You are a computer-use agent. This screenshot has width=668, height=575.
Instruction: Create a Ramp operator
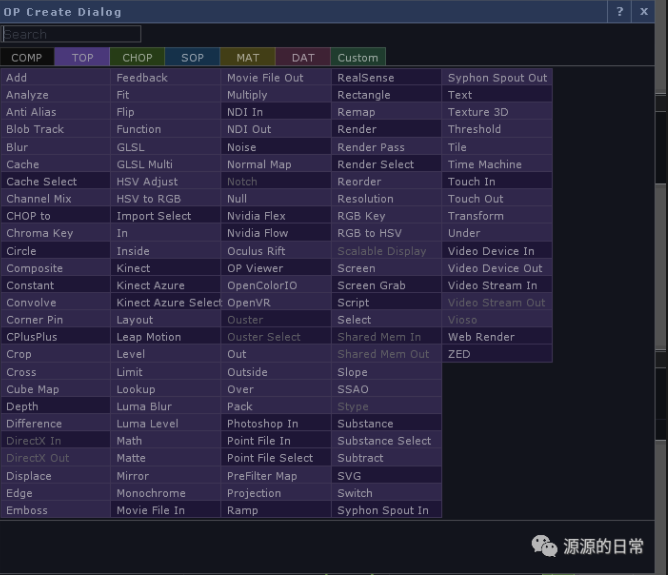(x=276, y=510)
